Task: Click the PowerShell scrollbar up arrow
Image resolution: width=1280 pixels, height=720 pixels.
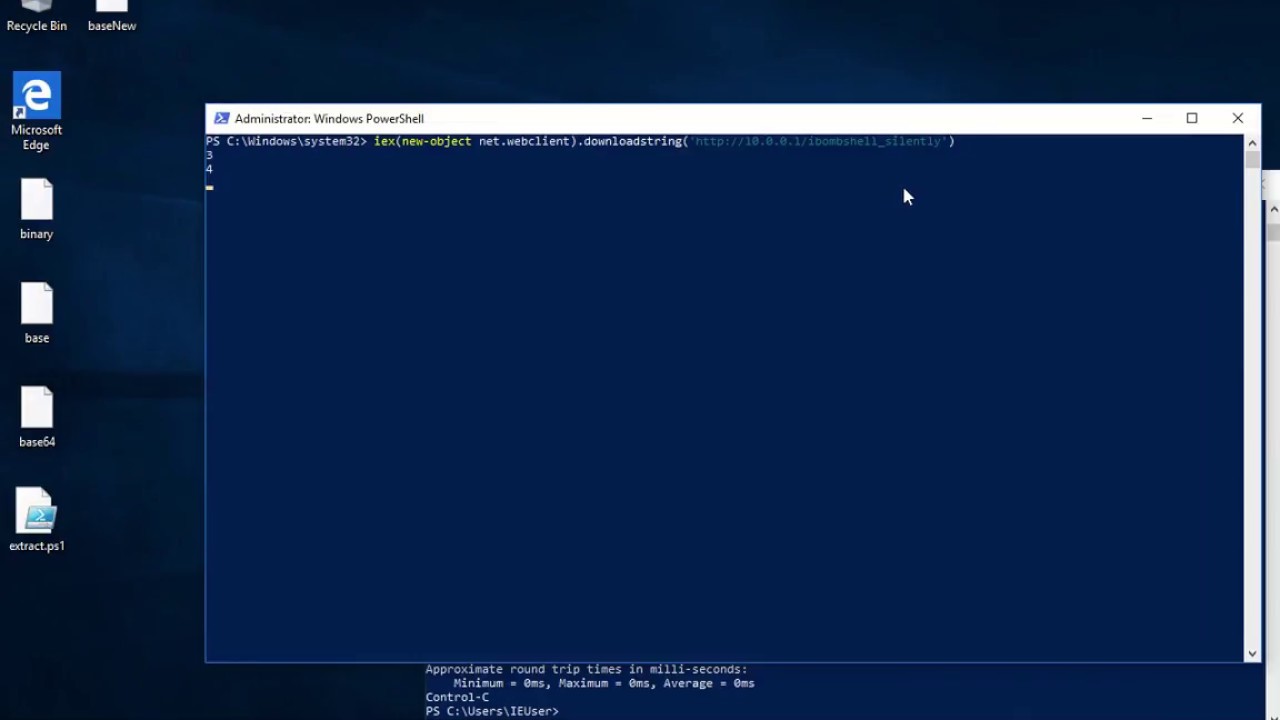Action: coord(1252,143)
